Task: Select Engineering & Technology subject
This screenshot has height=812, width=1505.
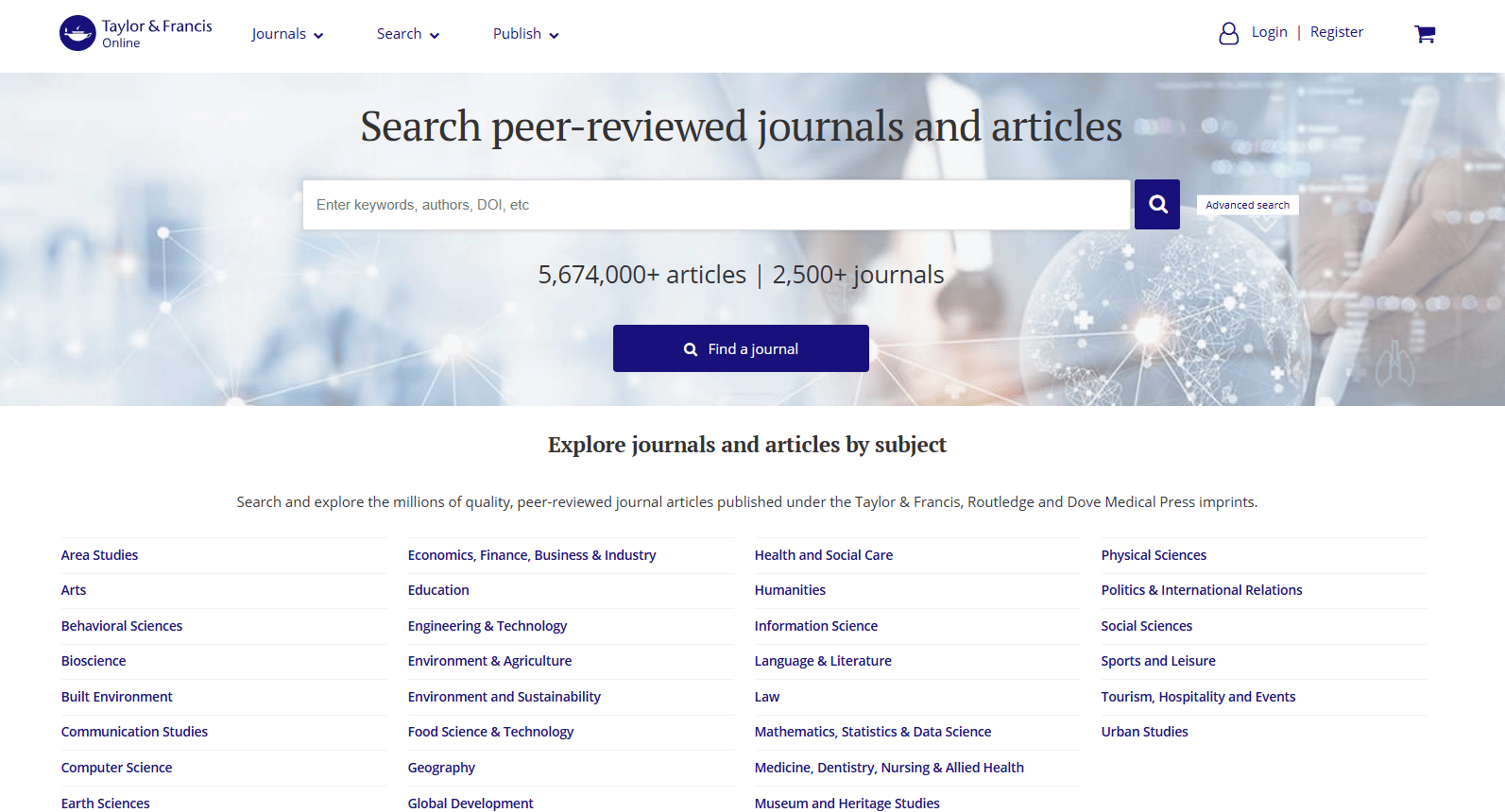Action: click(487, 626)
